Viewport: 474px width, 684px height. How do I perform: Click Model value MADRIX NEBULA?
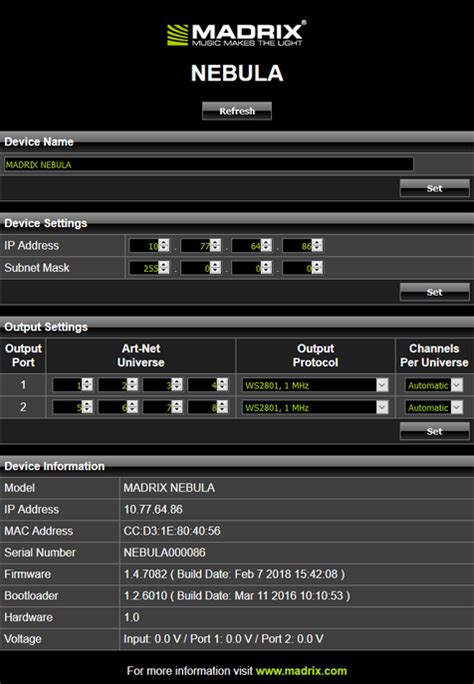[x=169, y=488]
